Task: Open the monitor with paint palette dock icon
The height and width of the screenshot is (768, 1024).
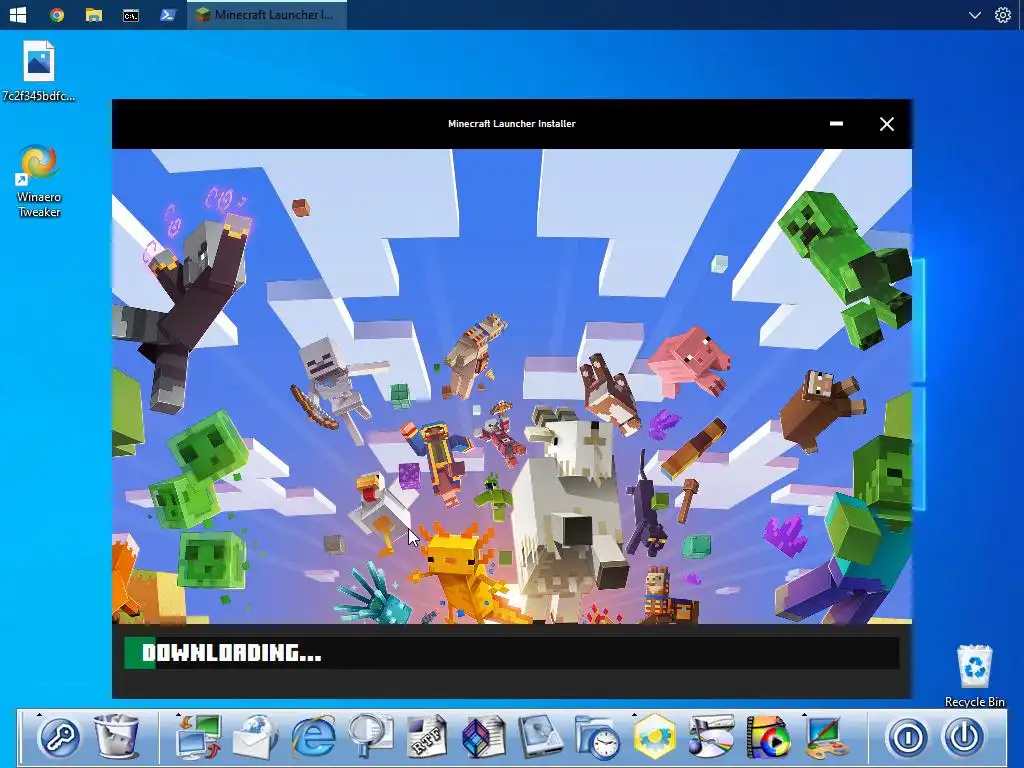Action: [x=825, y=737]
